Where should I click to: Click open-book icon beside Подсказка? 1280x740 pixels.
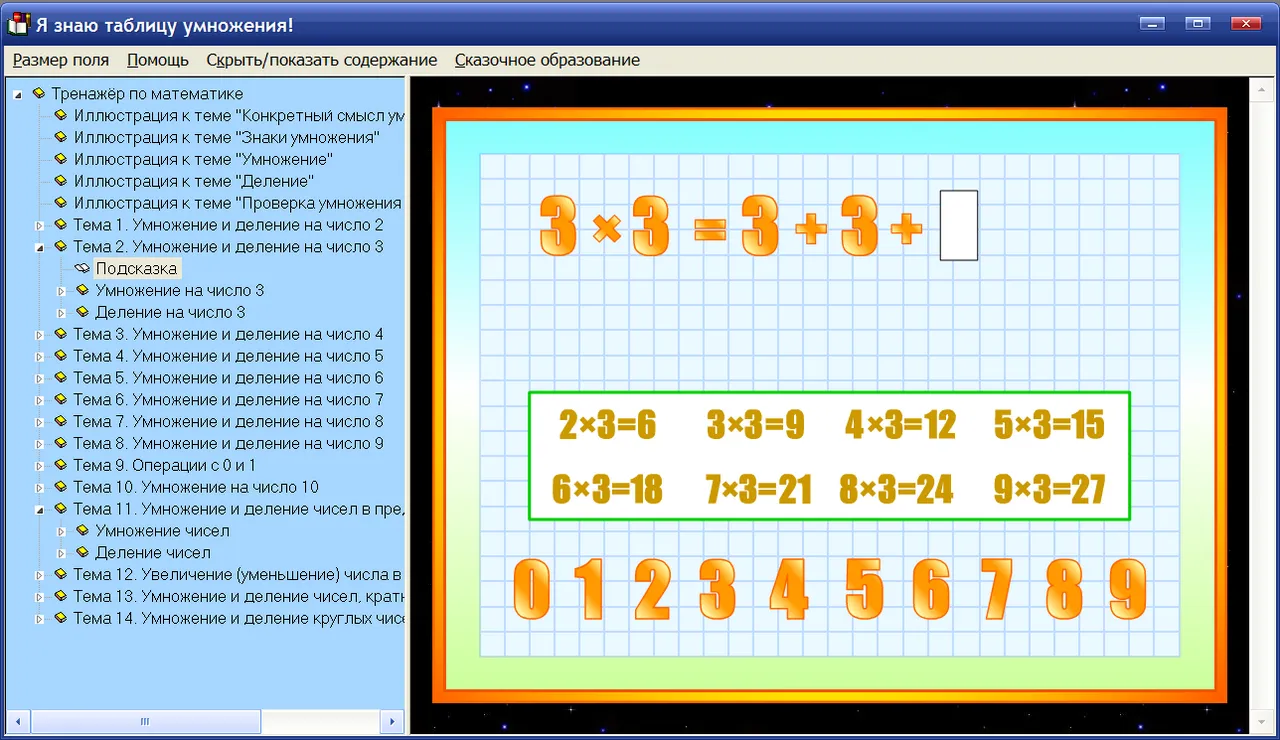click(82, 269)
